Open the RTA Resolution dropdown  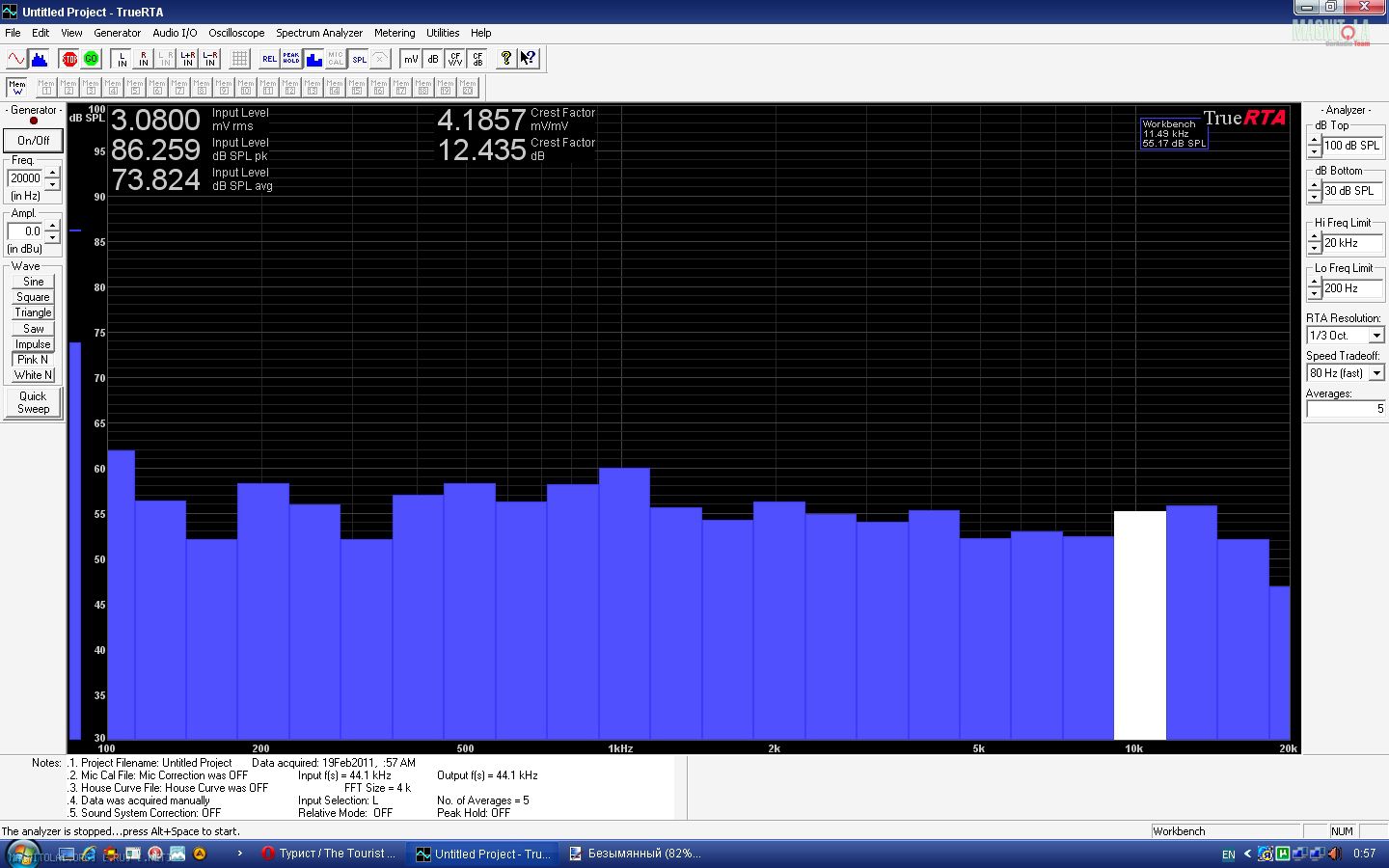[x=1376, y=336]
